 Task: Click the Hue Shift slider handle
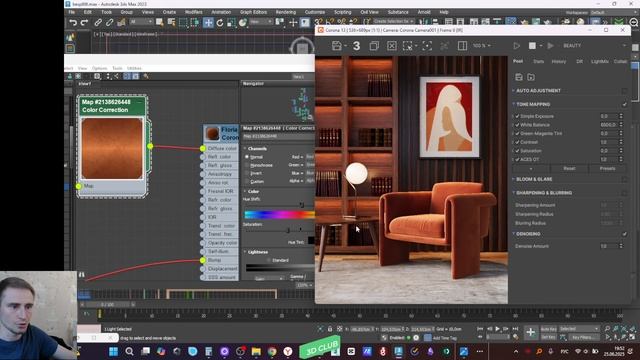point(302,205)
